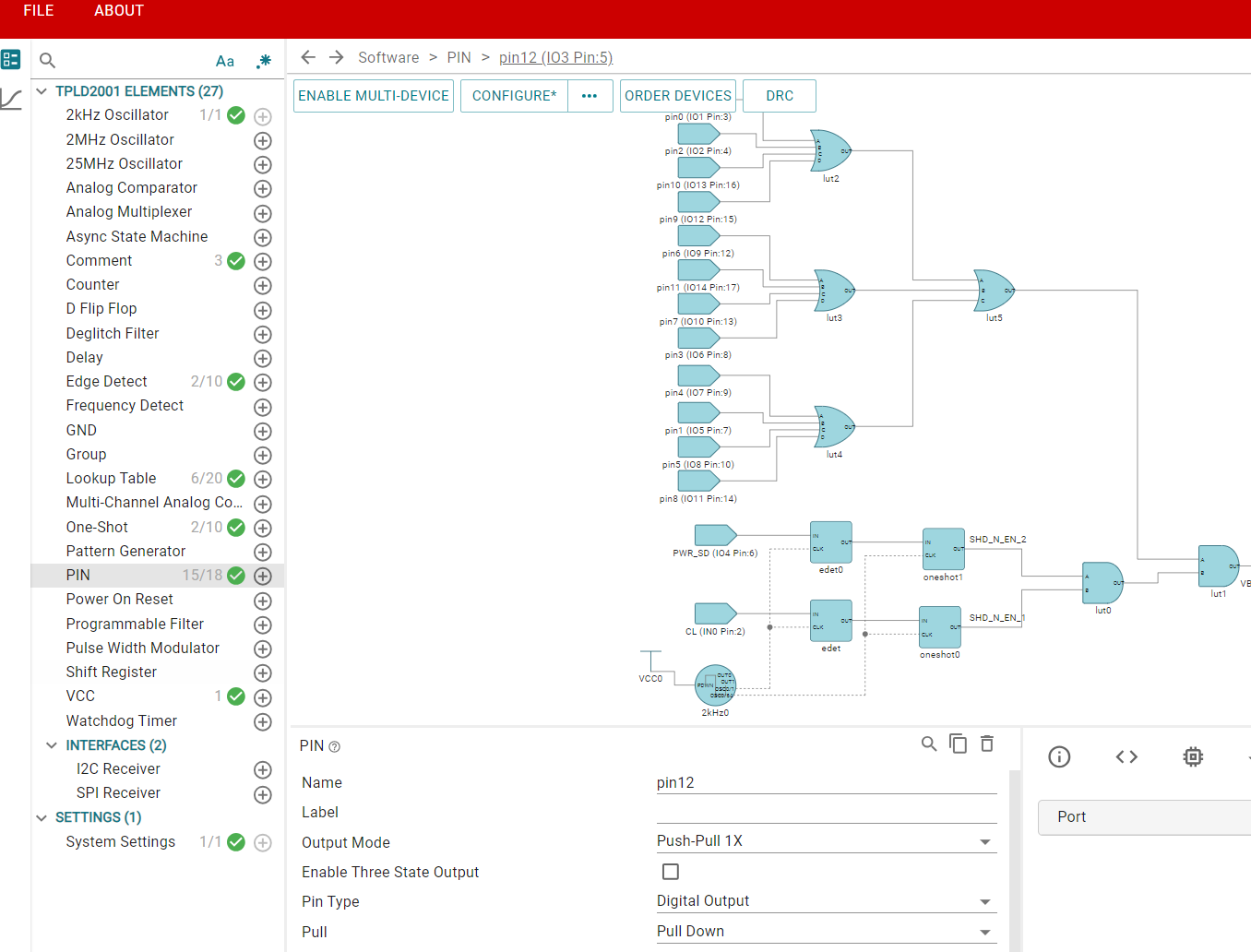Toggle Enable Three State Output checkbox
The width and height of the screenshot is (1251, 952).
click(671, 871)
